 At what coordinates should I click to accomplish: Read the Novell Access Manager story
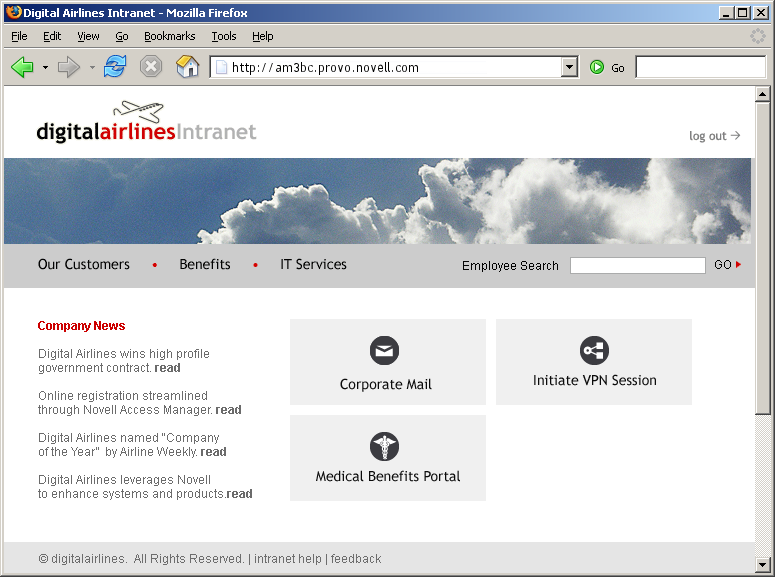(x=228, y=410)
